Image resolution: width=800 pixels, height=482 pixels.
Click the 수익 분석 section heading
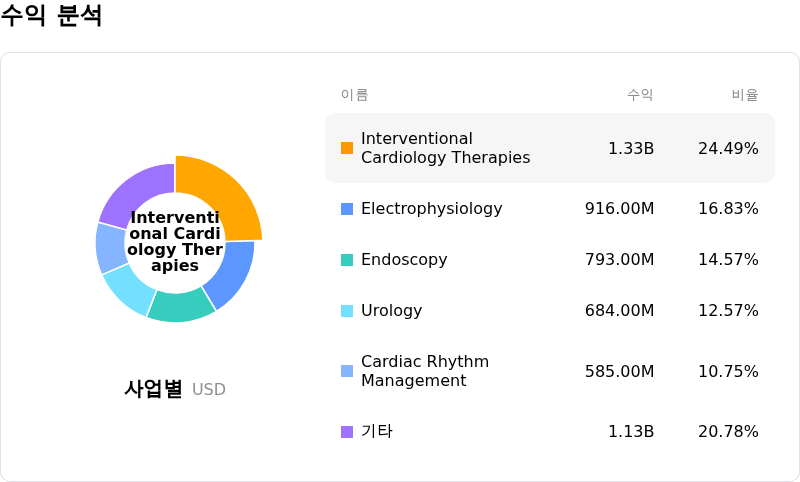[x=51, y=15]
